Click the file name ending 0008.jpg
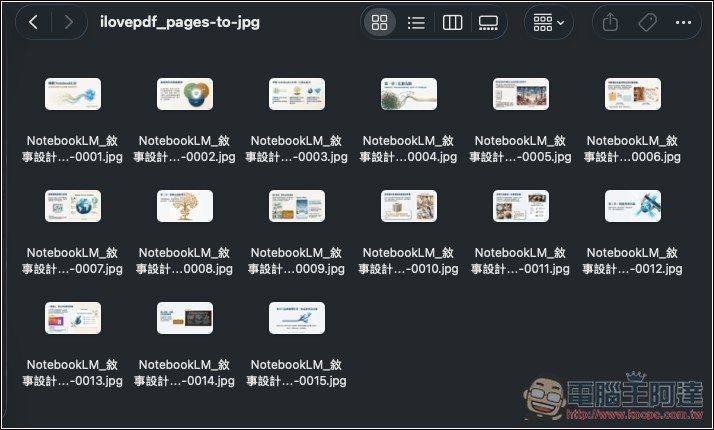Viewport: 714px width, 430px height. (x=184, y=261)
